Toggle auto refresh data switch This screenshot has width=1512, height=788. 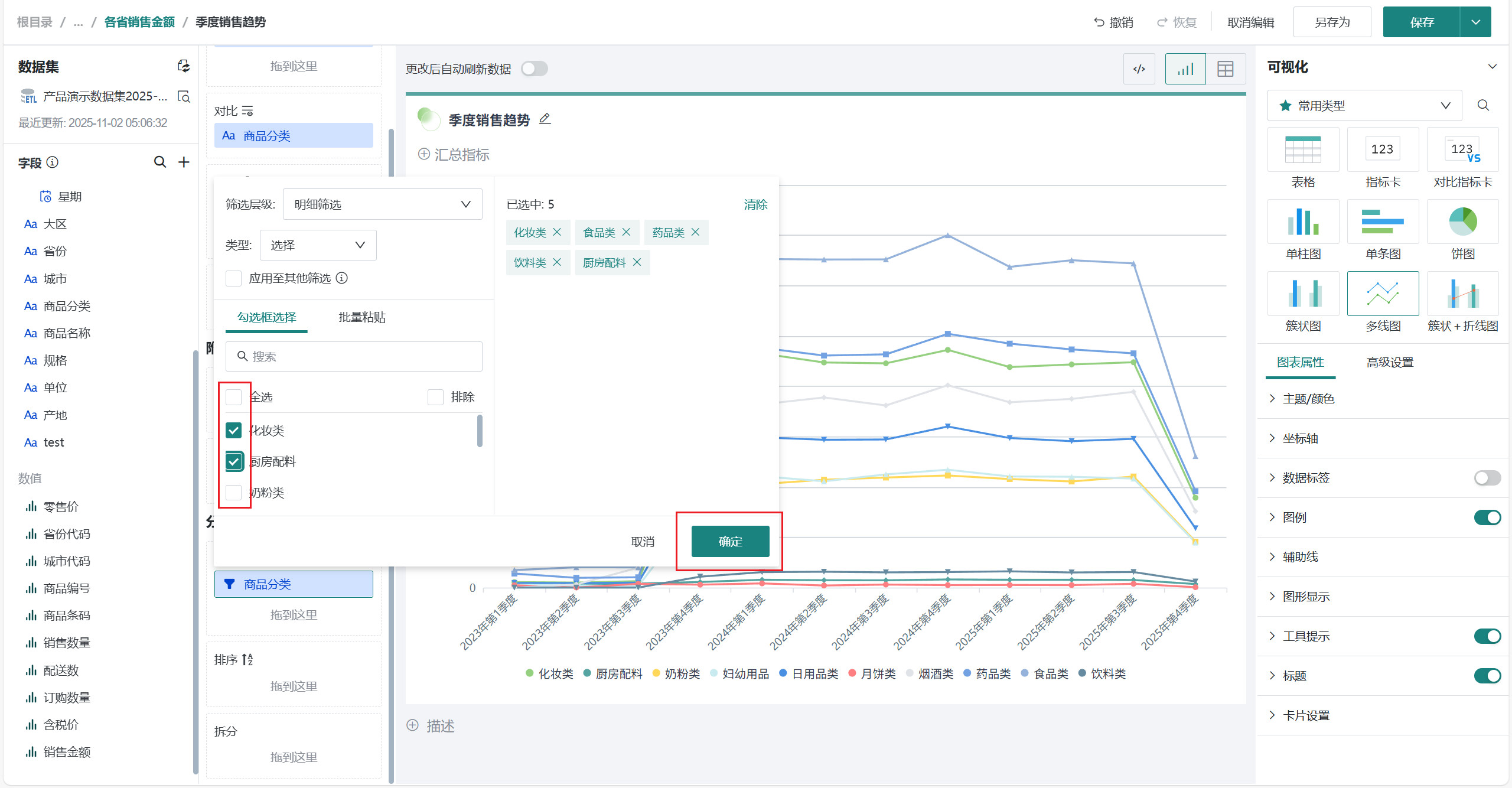click(x=535, y=69)
